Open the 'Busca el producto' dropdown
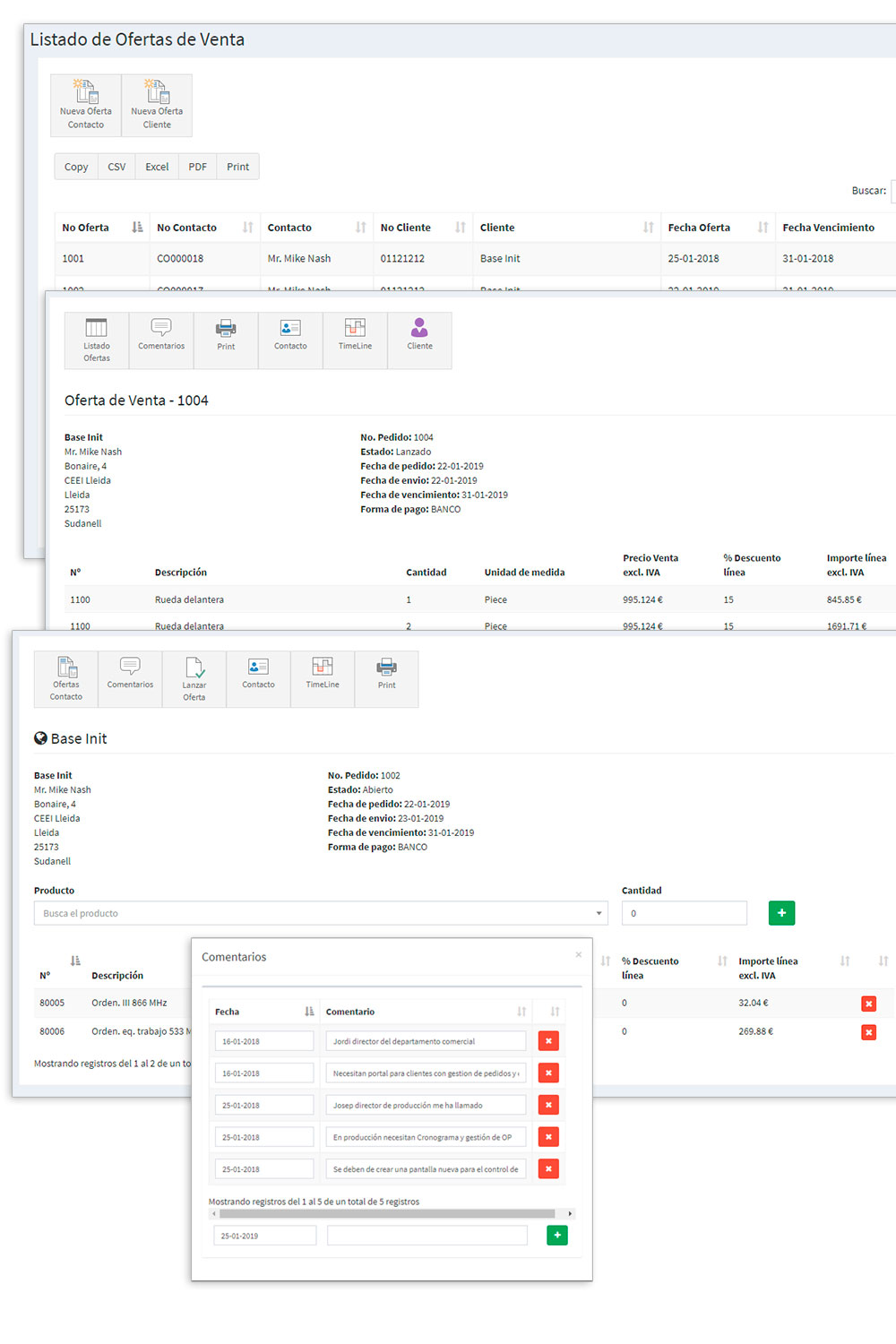The height and width of the screenshot is (1344, 896). pos(321,913)
